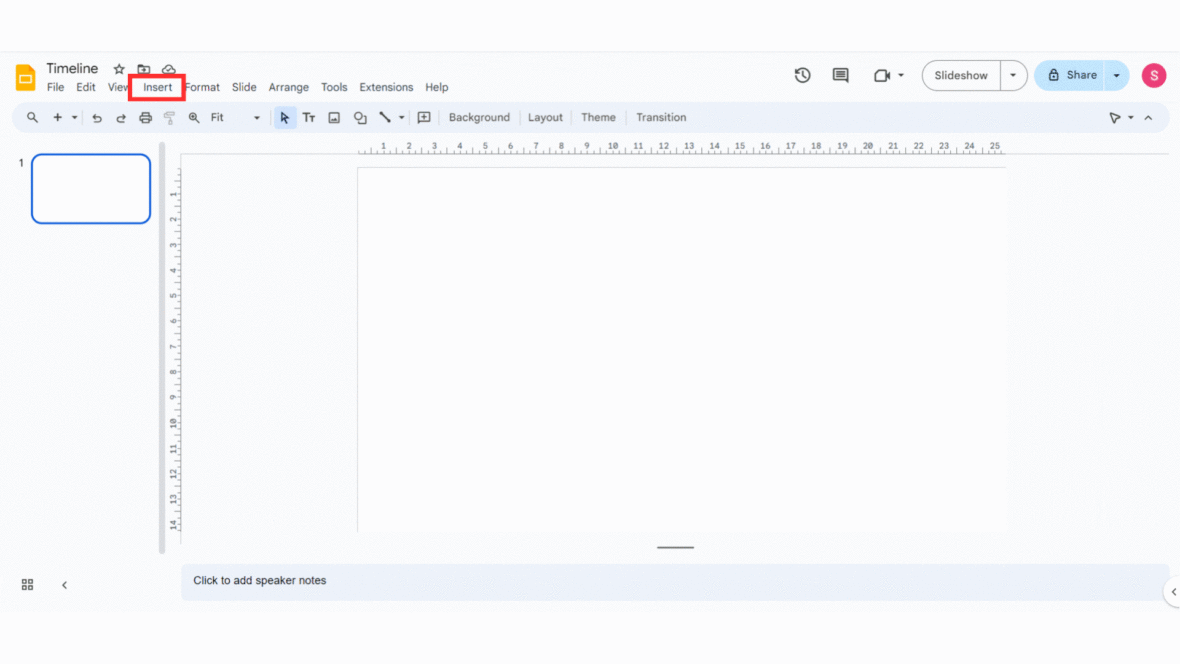Apply Paint format with the roller icon

tap(169, 117)
